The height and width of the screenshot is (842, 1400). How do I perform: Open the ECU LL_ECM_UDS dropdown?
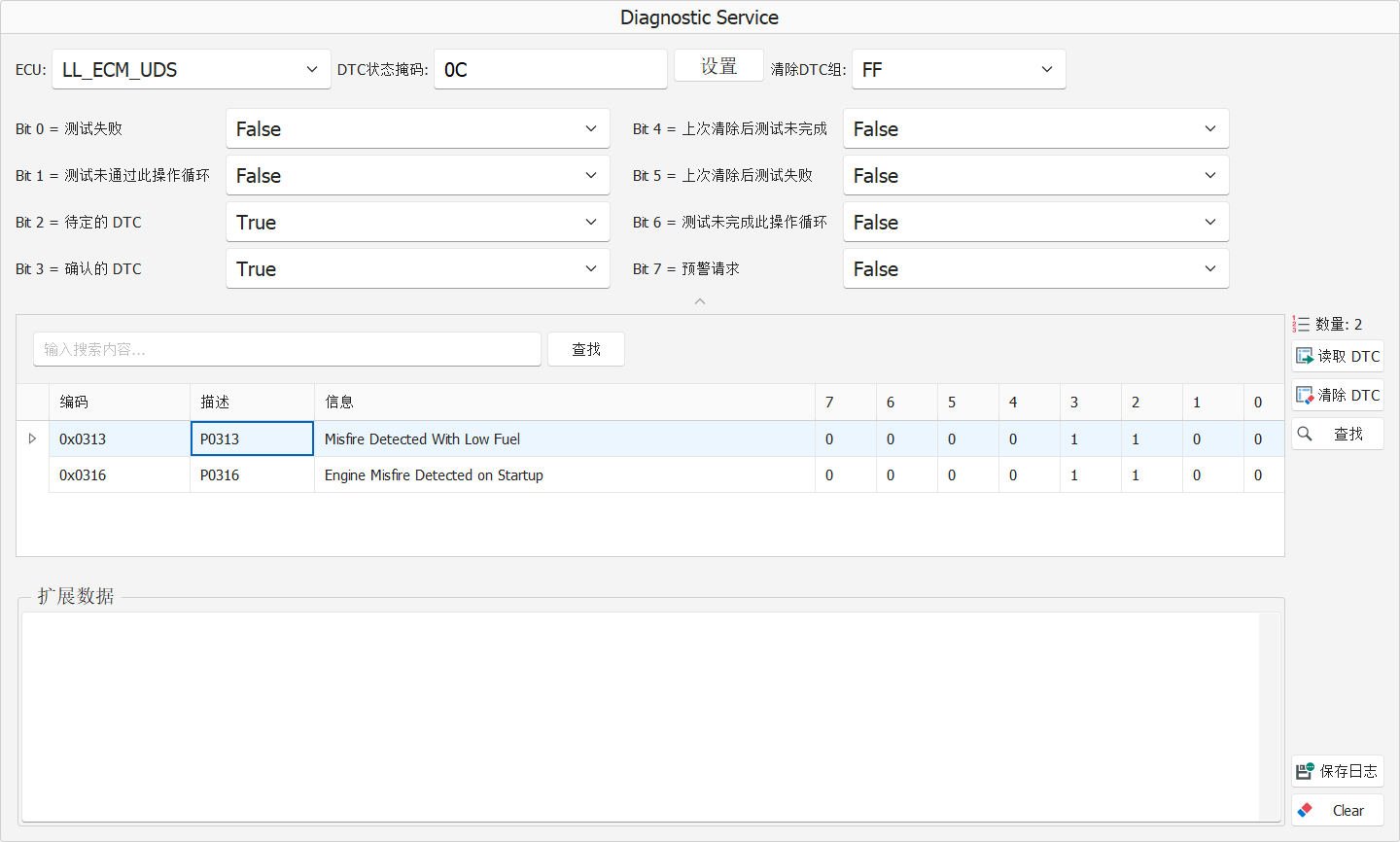point(192,69)
